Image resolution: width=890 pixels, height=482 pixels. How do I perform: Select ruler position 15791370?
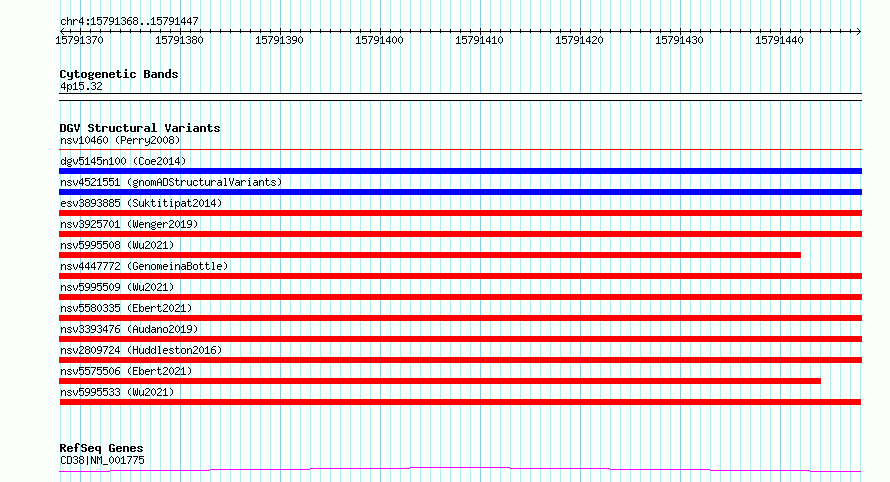pyautogui.click(x=79, y=40)
